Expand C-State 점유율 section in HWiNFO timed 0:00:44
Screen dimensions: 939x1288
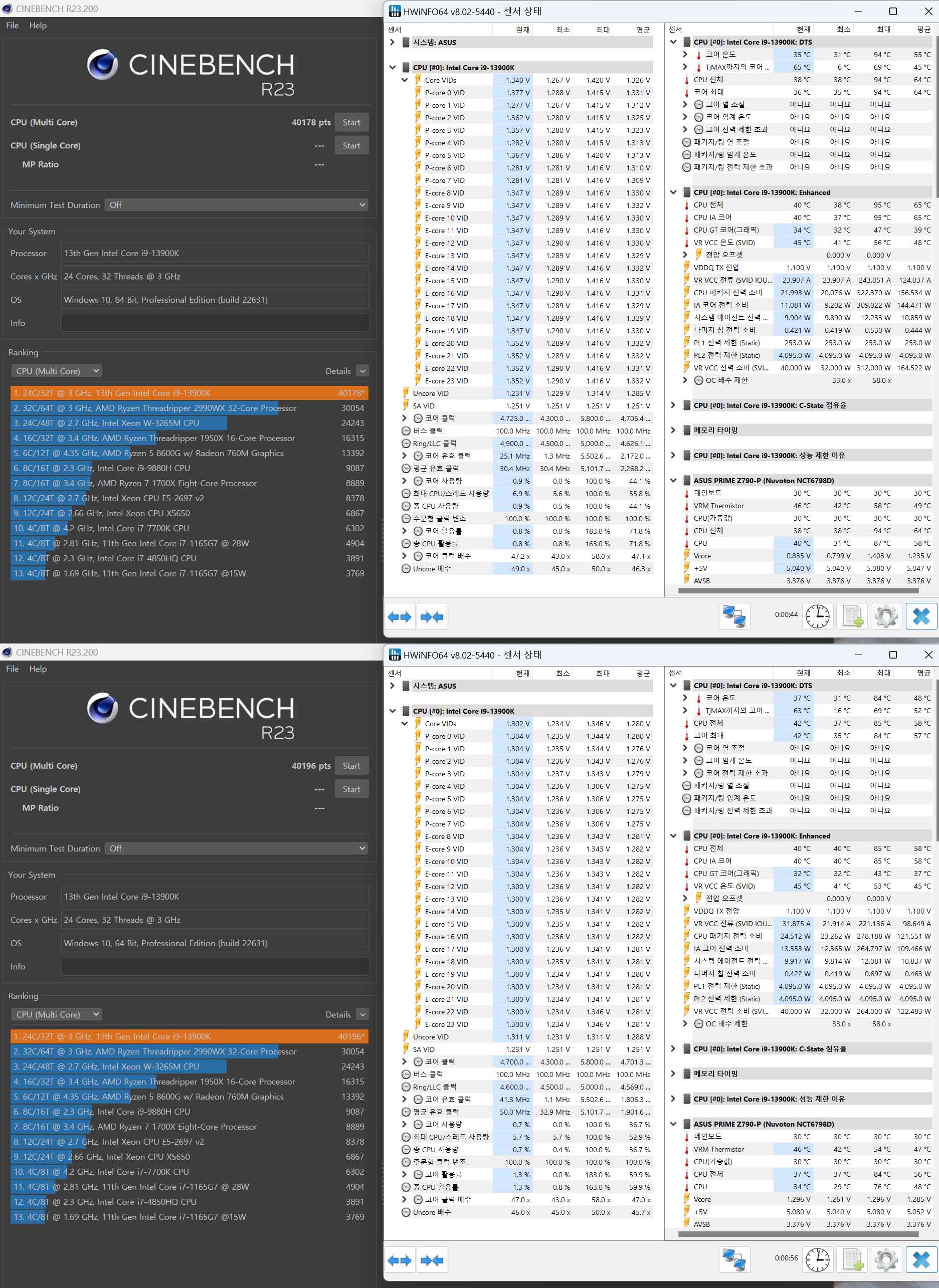tap(673, 405)
